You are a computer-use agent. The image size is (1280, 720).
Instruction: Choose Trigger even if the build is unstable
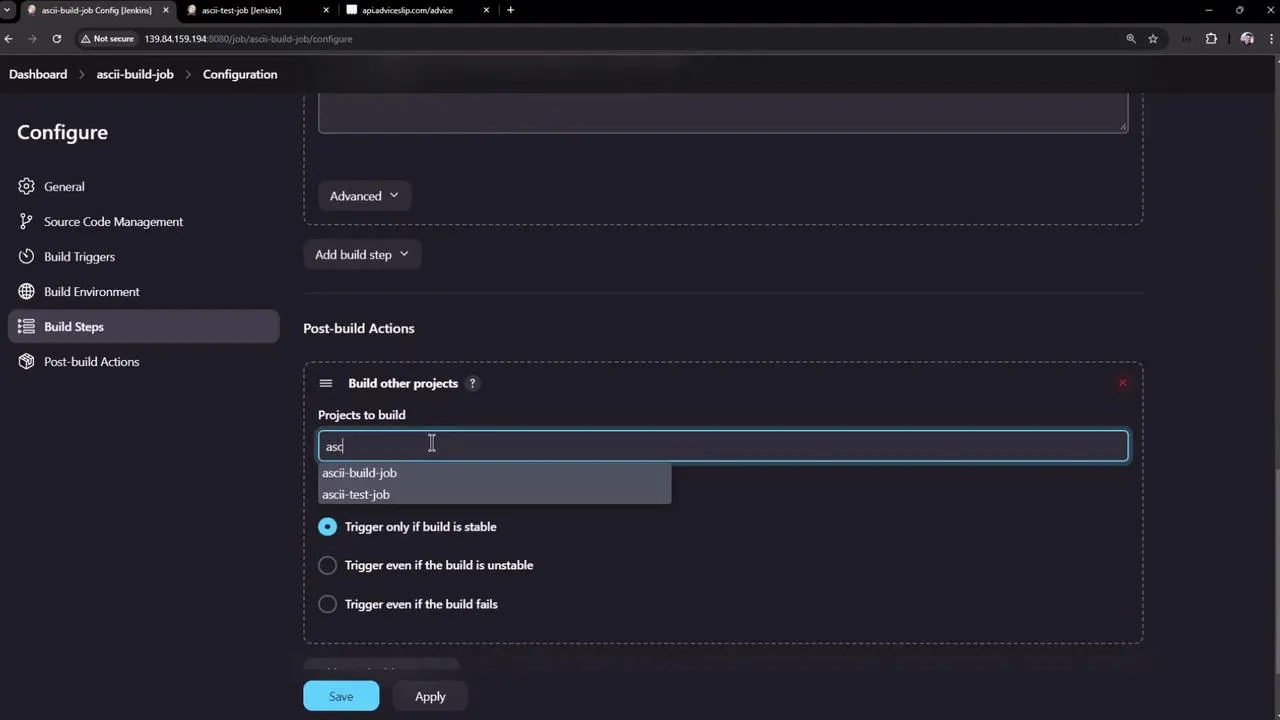click(x=327, y=565)
